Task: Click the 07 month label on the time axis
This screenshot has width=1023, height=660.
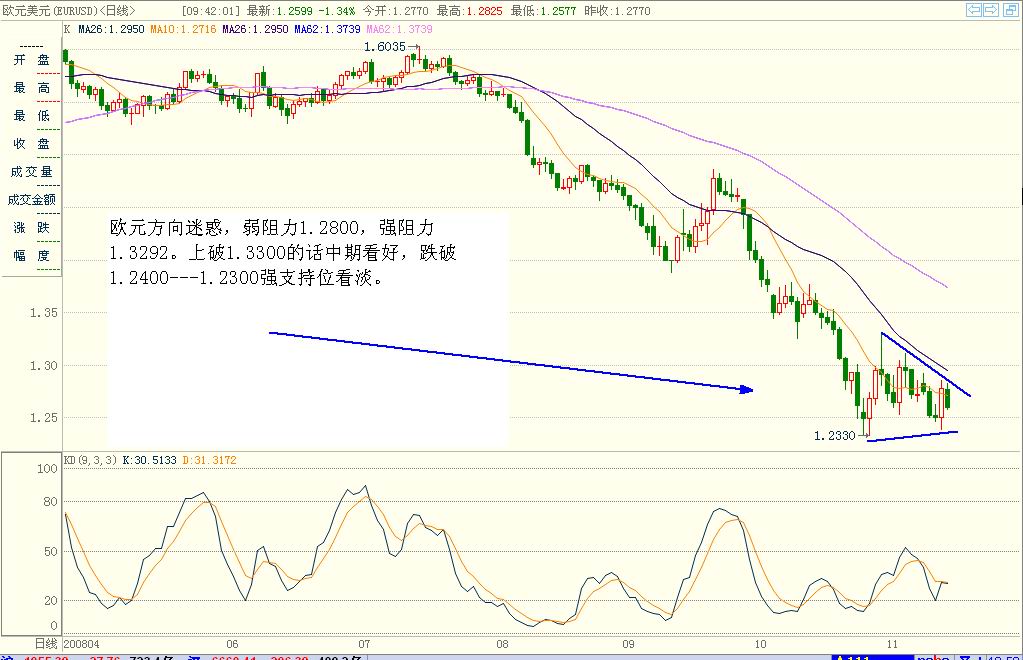Action: (x=364, y=644)
